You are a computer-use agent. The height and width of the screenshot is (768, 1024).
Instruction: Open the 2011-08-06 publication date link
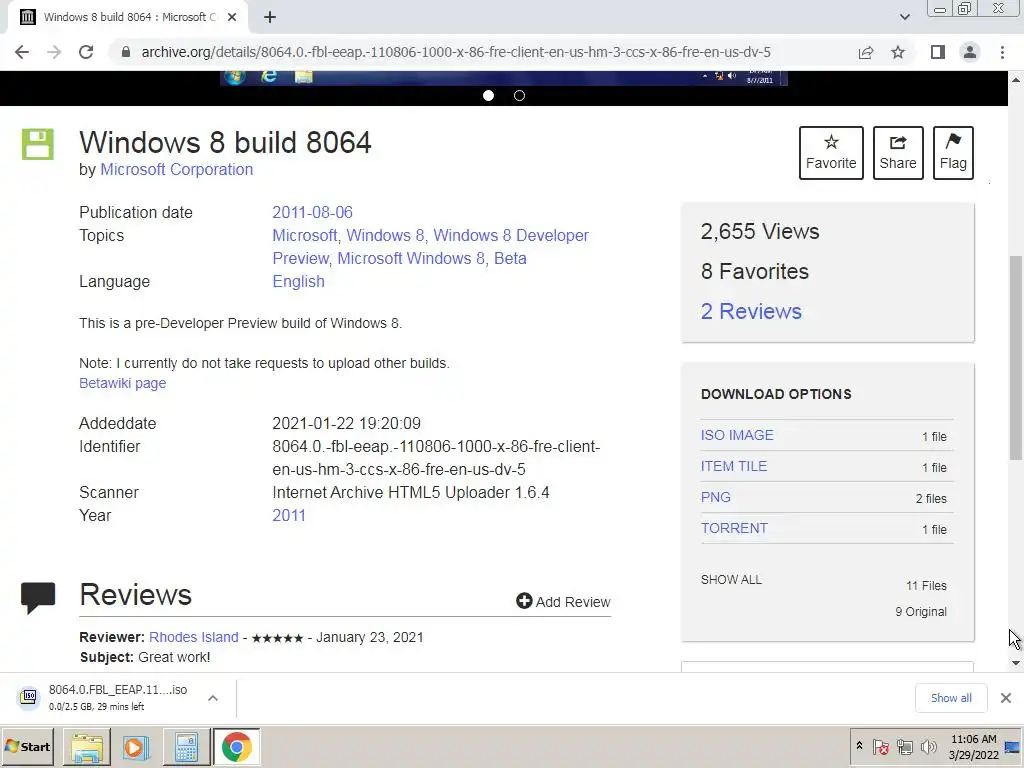tap(312, 213)
